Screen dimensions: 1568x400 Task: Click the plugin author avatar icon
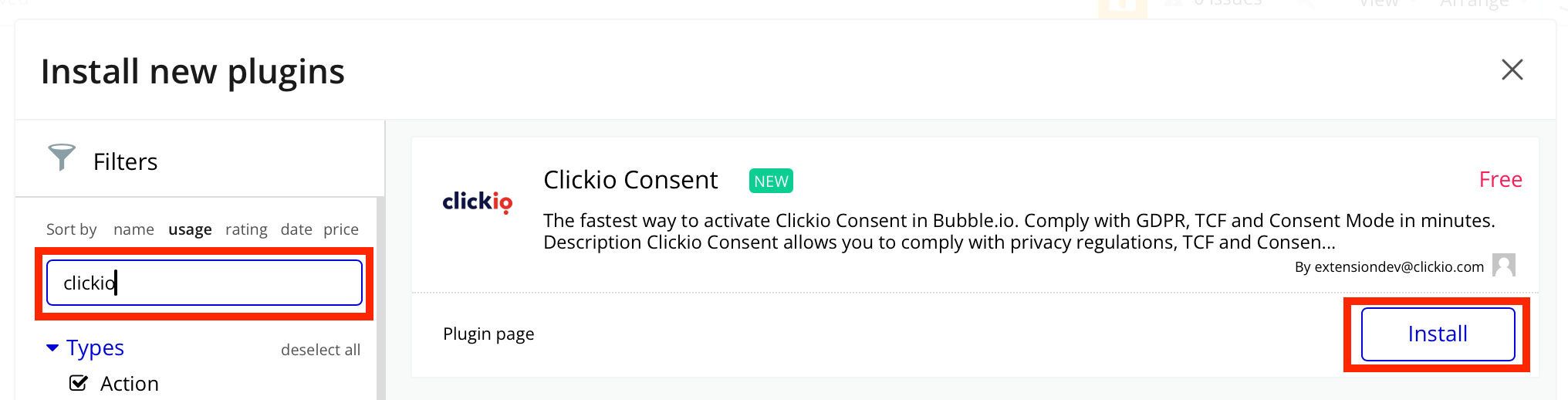(x=1503, y=266)
